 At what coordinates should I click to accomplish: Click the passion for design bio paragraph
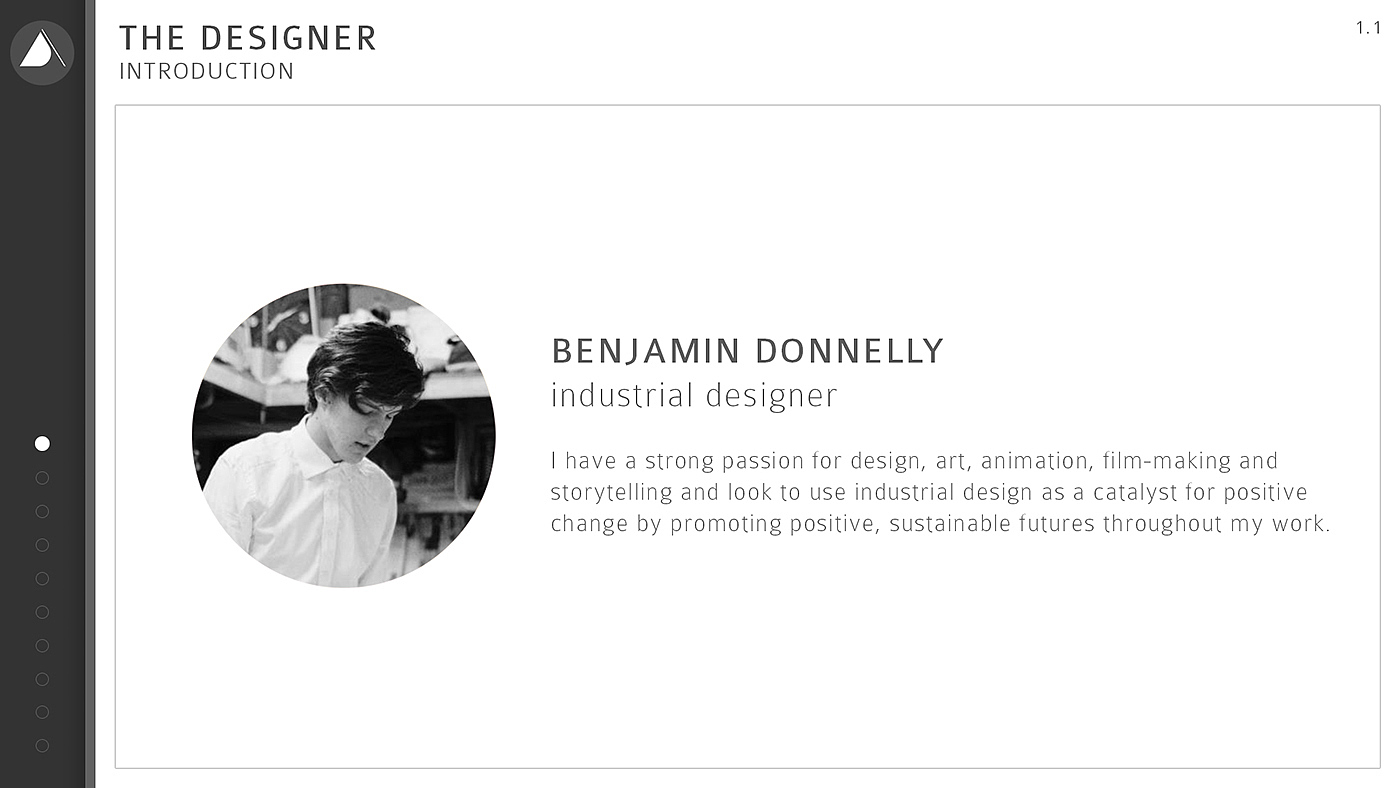coord(939,492)
